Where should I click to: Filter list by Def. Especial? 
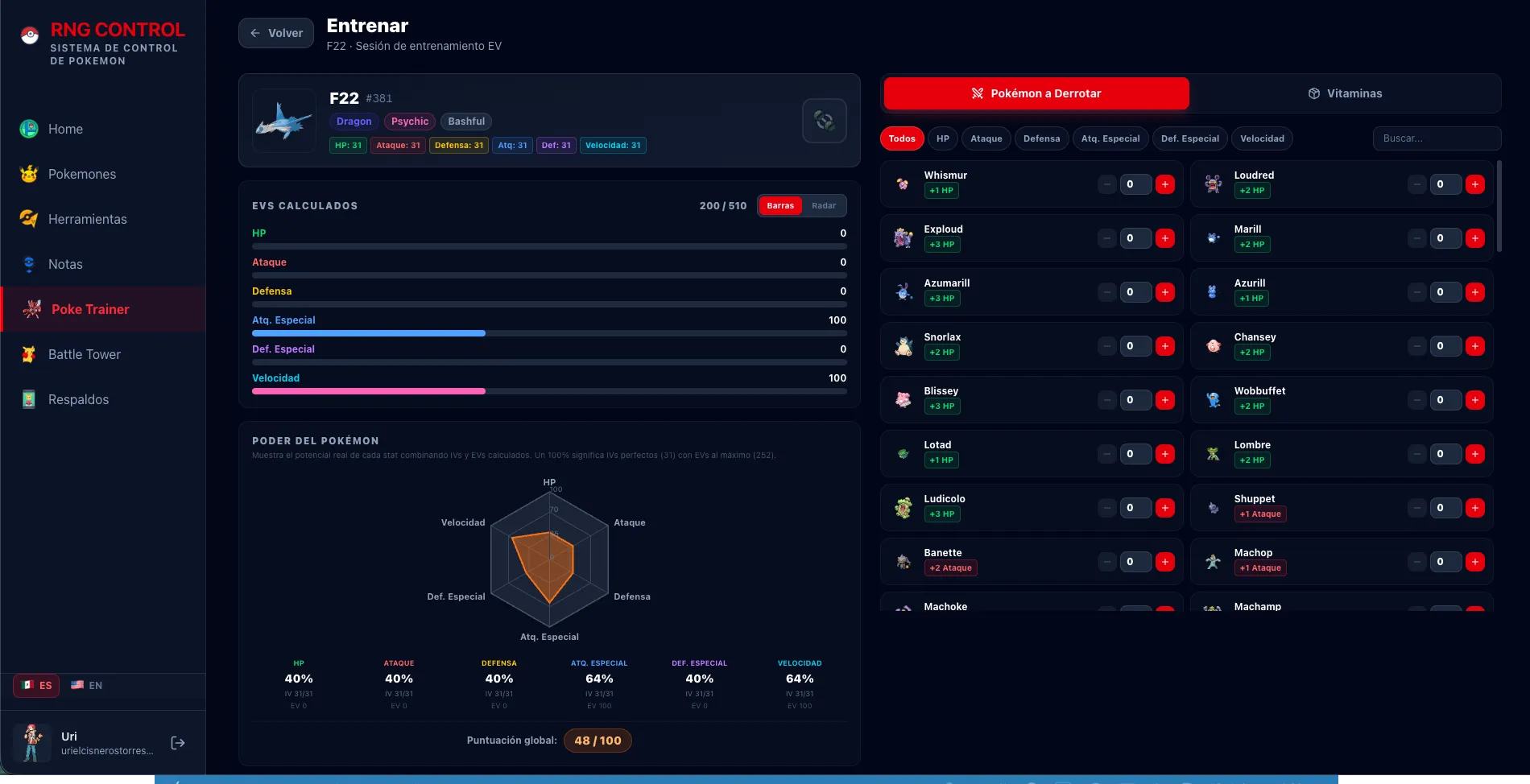pyautogui.click(x=1190, y=138)
